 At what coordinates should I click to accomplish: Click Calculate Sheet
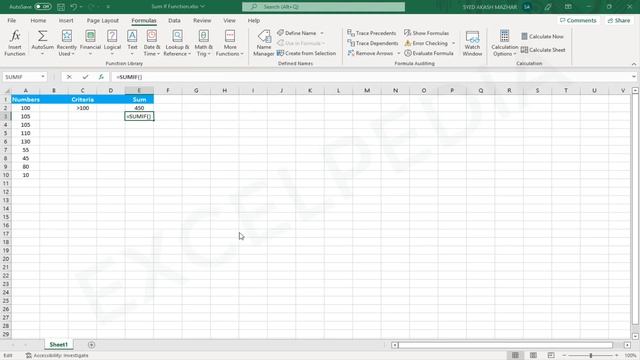point(543,50)
